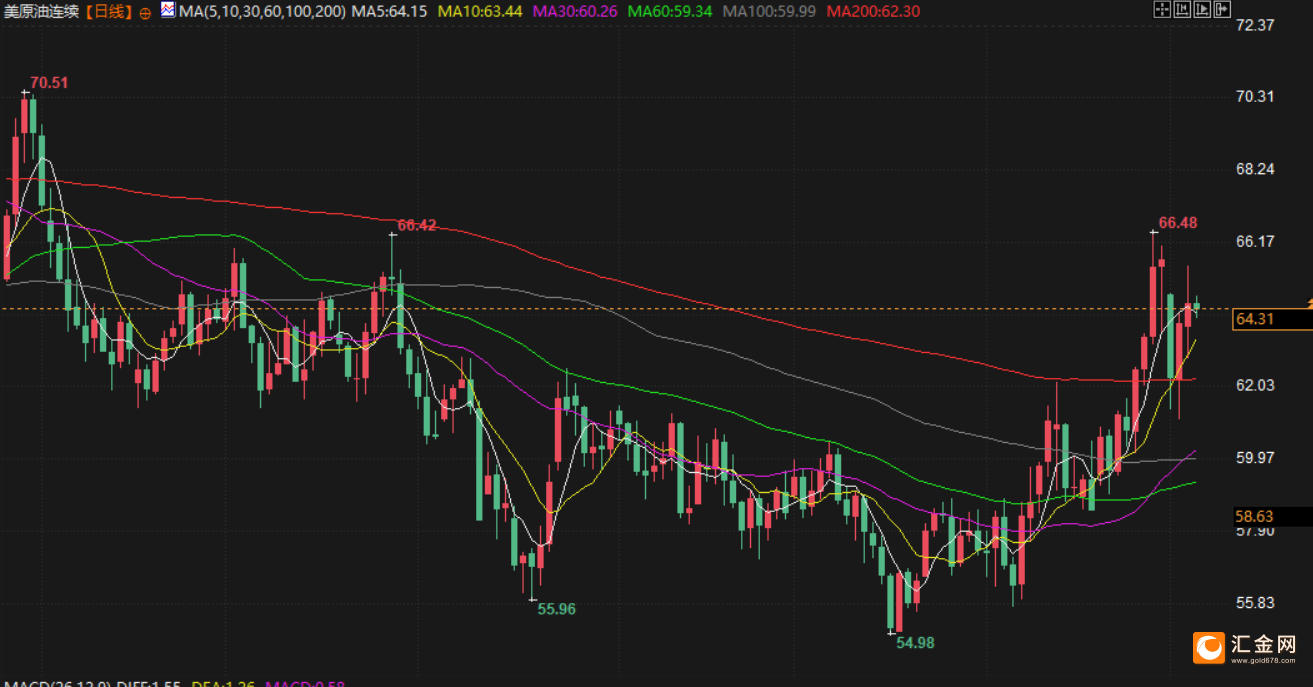Click the current price tag 64.31
The height and width of the screenshot is (687, 1313).
coord(1272,319)
